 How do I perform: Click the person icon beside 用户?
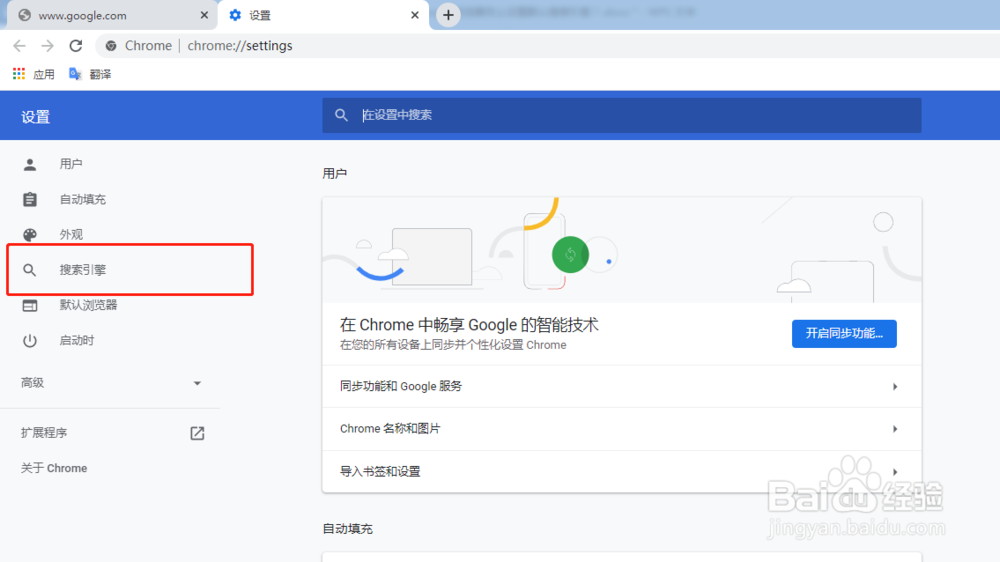(x=29, y=165)
